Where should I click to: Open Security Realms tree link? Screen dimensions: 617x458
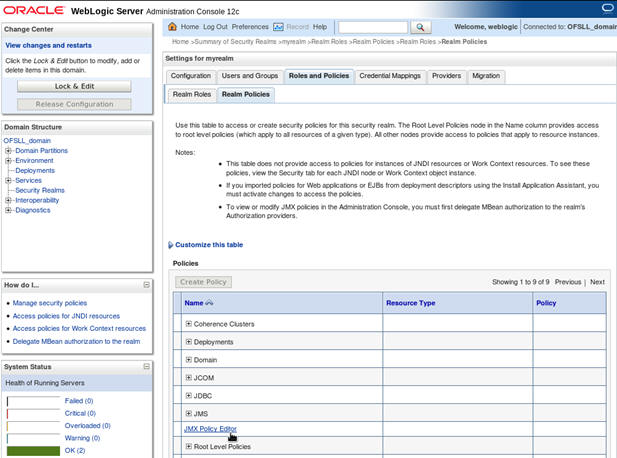pyautogui.click(x=40, y=190)
